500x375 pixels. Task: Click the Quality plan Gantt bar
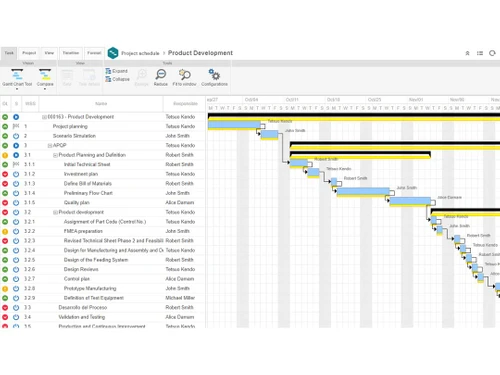pyautogui.click(x=410, y=201)
